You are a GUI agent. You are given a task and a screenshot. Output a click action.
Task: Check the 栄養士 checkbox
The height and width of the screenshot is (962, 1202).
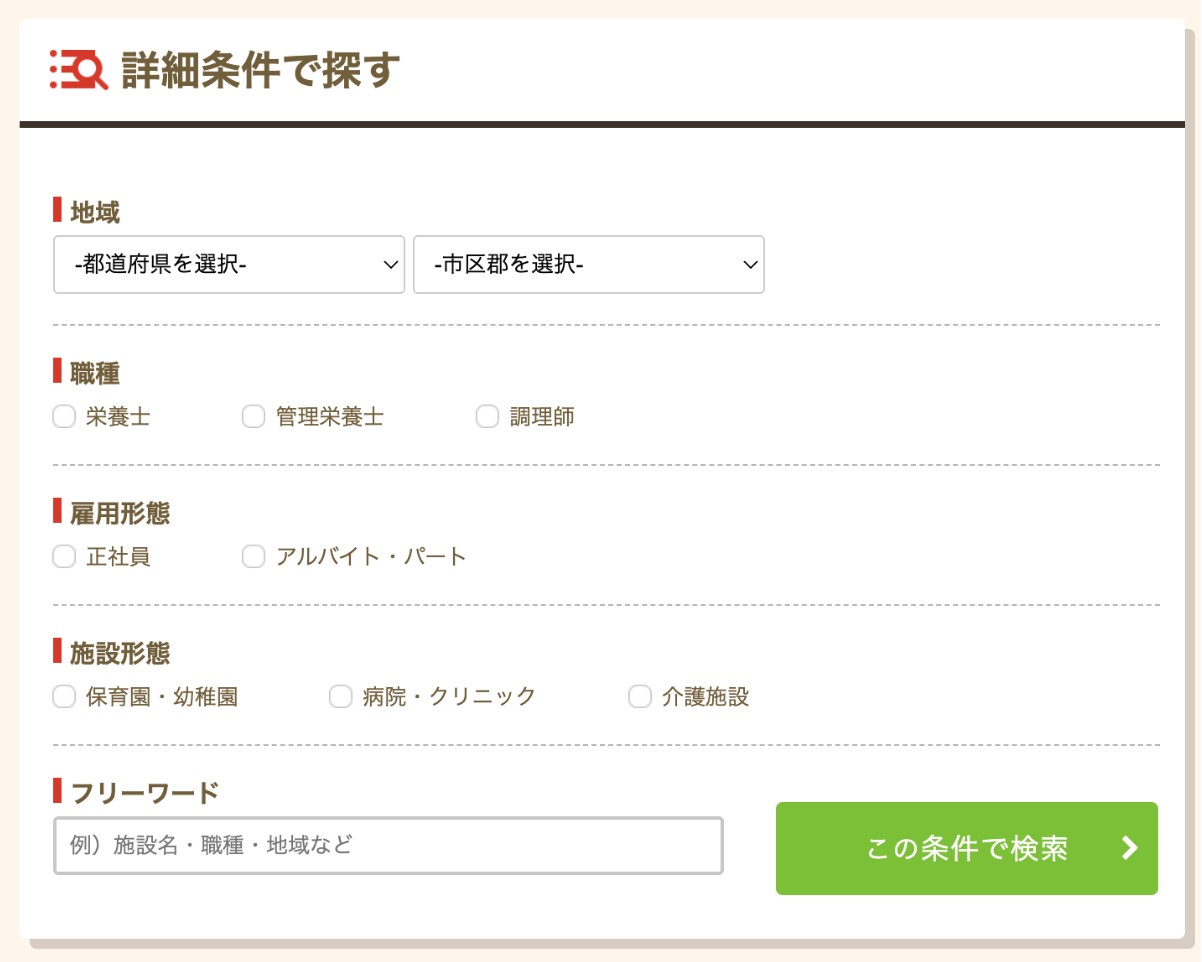pyautogui.click(x=64, y=416)
